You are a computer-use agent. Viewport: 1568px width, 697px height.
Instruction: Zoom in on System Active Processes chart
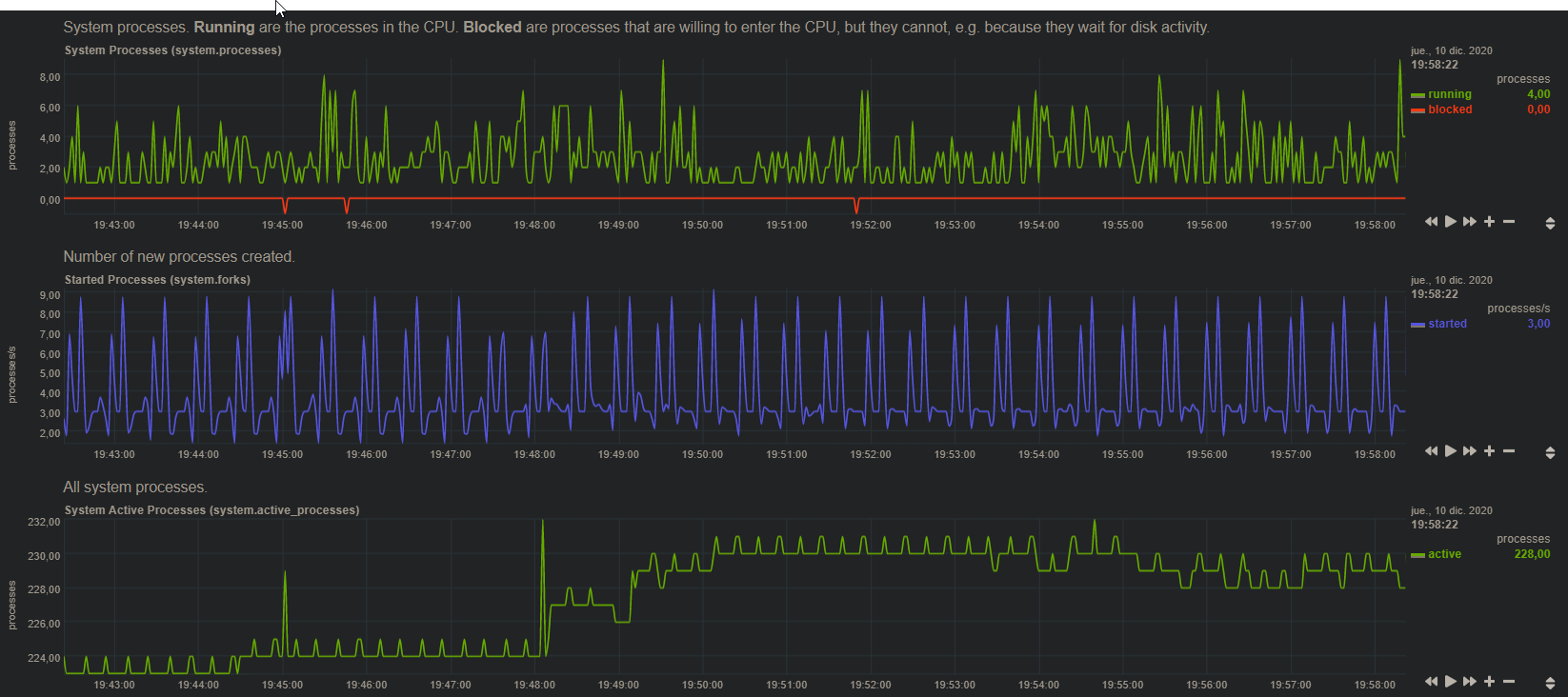pyautogui.click(x=1490, y=682)
